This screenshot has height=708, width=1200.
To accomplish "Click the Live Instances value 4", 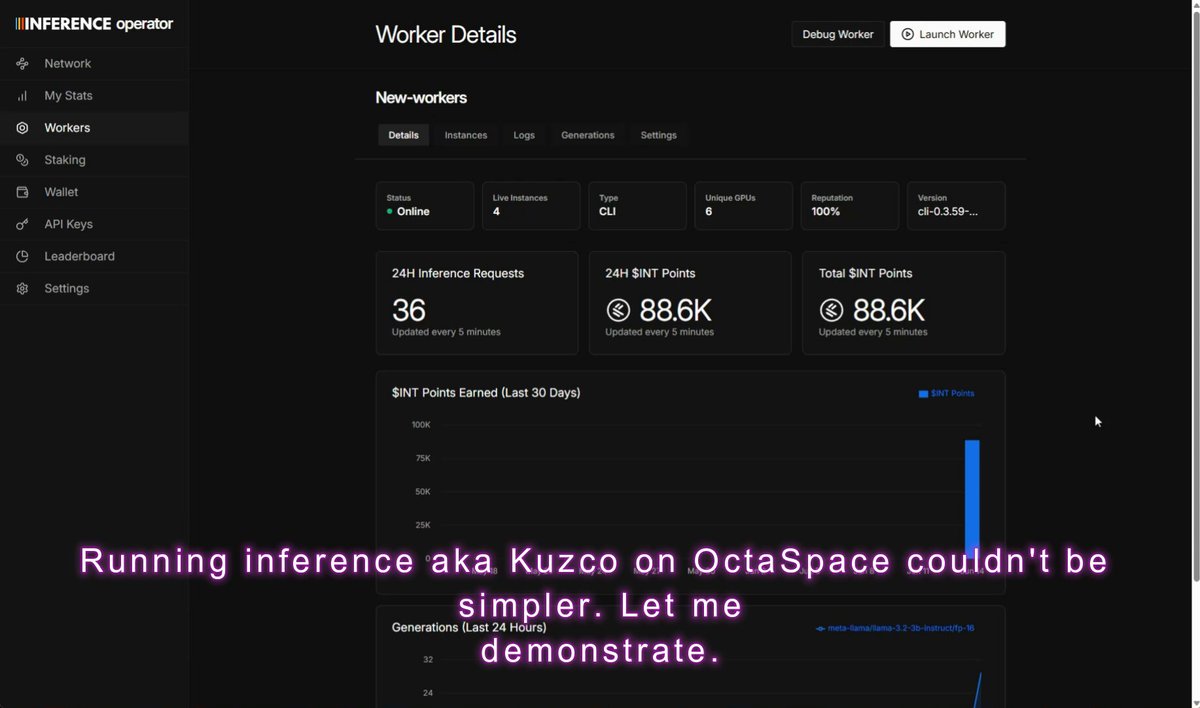I will coord(496,212).
